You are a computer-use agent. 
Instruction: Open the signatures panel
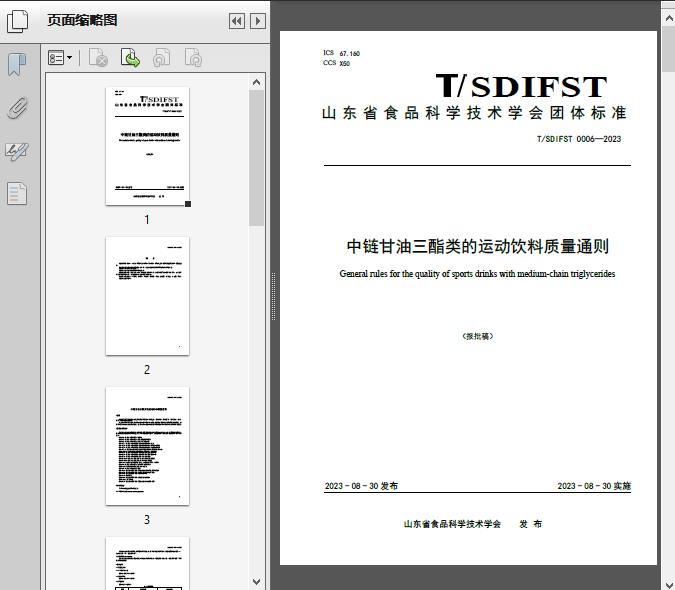click(17, 151)
